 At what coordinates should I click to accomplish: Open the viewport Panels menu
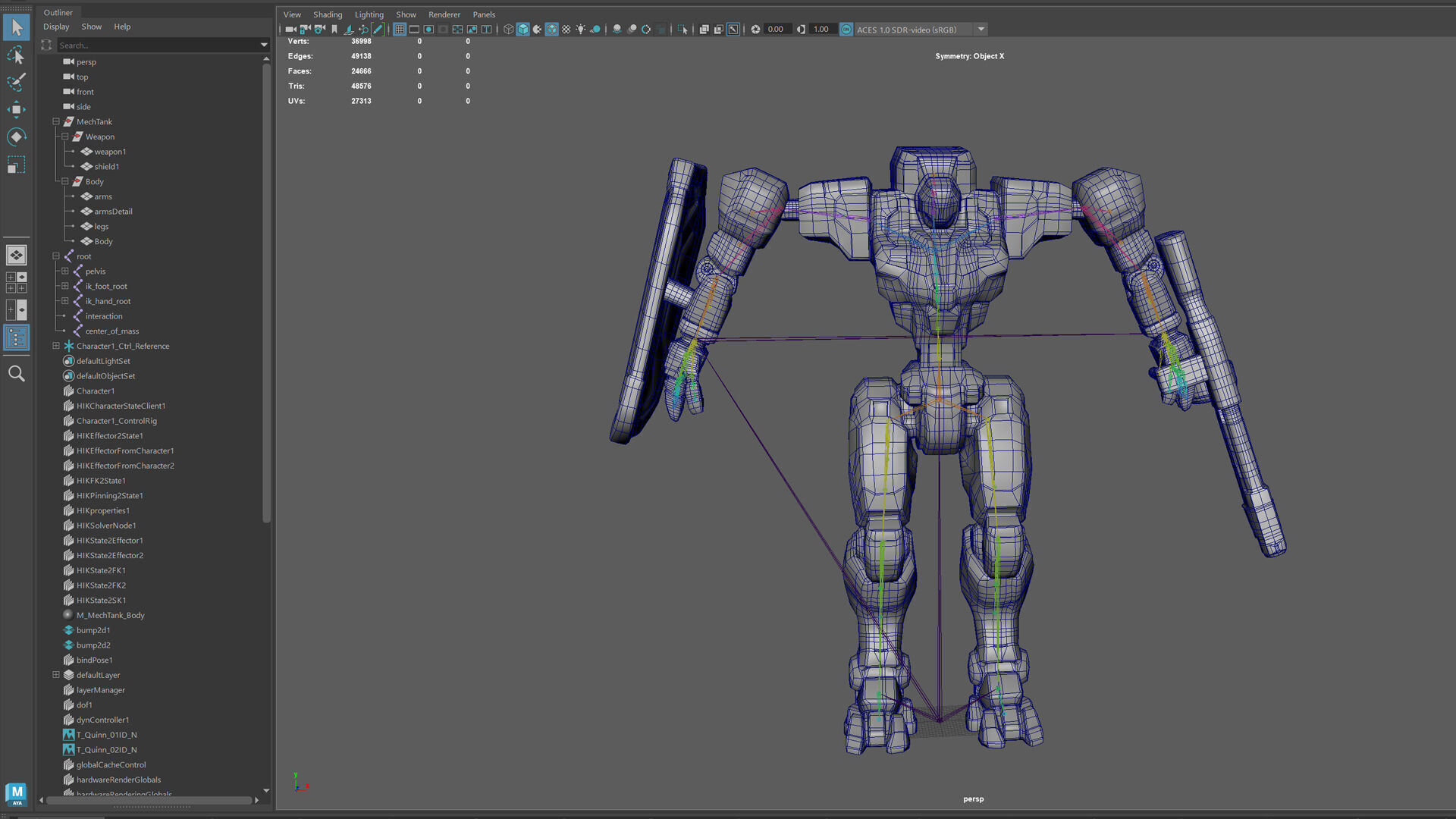pos(484,14)
